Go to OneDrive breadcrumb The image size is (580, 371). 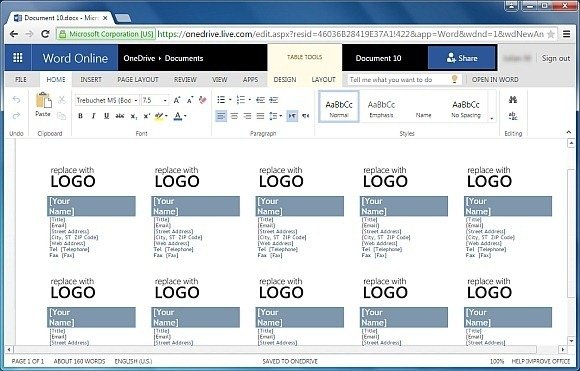139,58
